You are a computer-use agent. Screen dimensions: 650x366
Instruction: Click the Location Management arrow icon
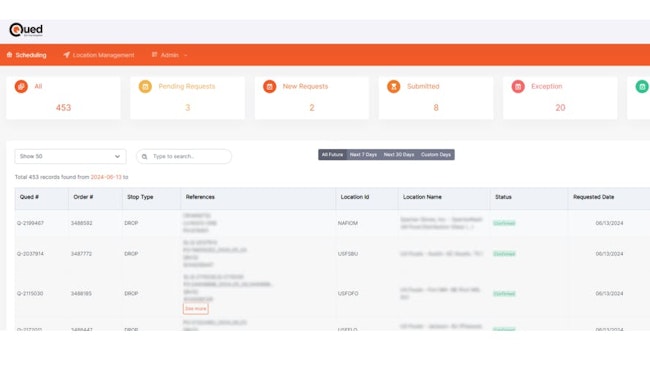click(x=66, y=55)
